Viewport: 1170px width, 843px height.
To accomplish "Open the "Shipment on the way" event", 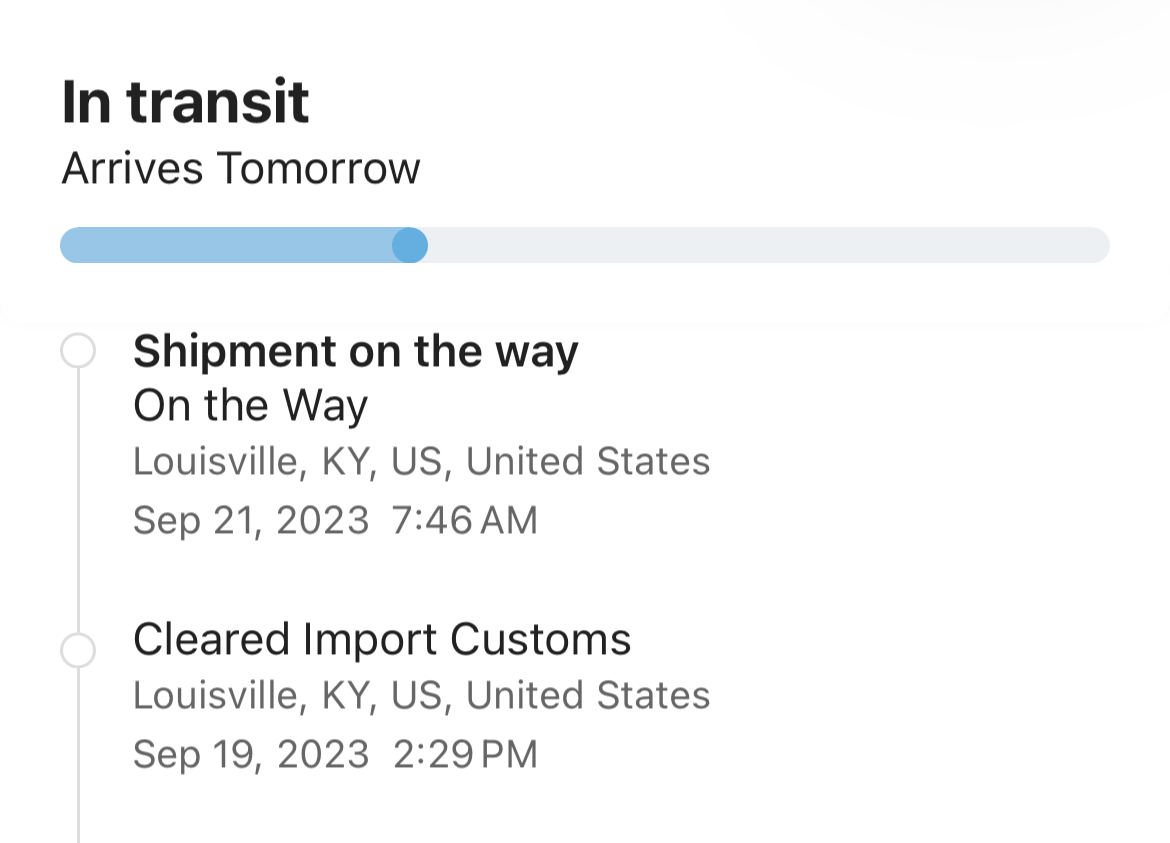I will click(x=356, y=352).
